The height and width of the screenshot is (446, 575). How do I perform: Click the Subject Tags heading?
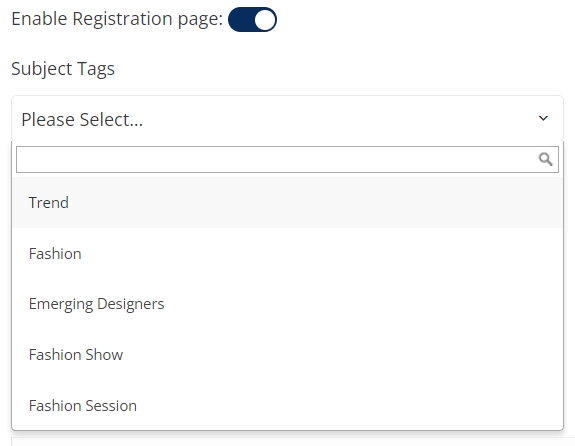tap(63, 69)
